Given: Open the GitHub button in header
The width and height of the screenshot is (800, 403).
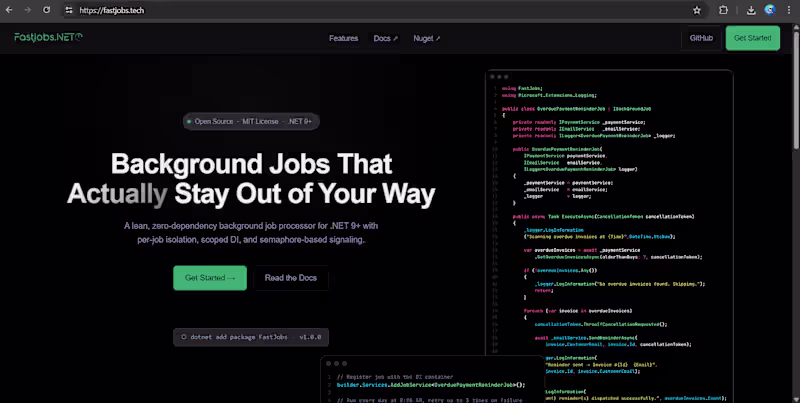Looking at the screenshot, I should pyautogui.click(x=701, y=38).
